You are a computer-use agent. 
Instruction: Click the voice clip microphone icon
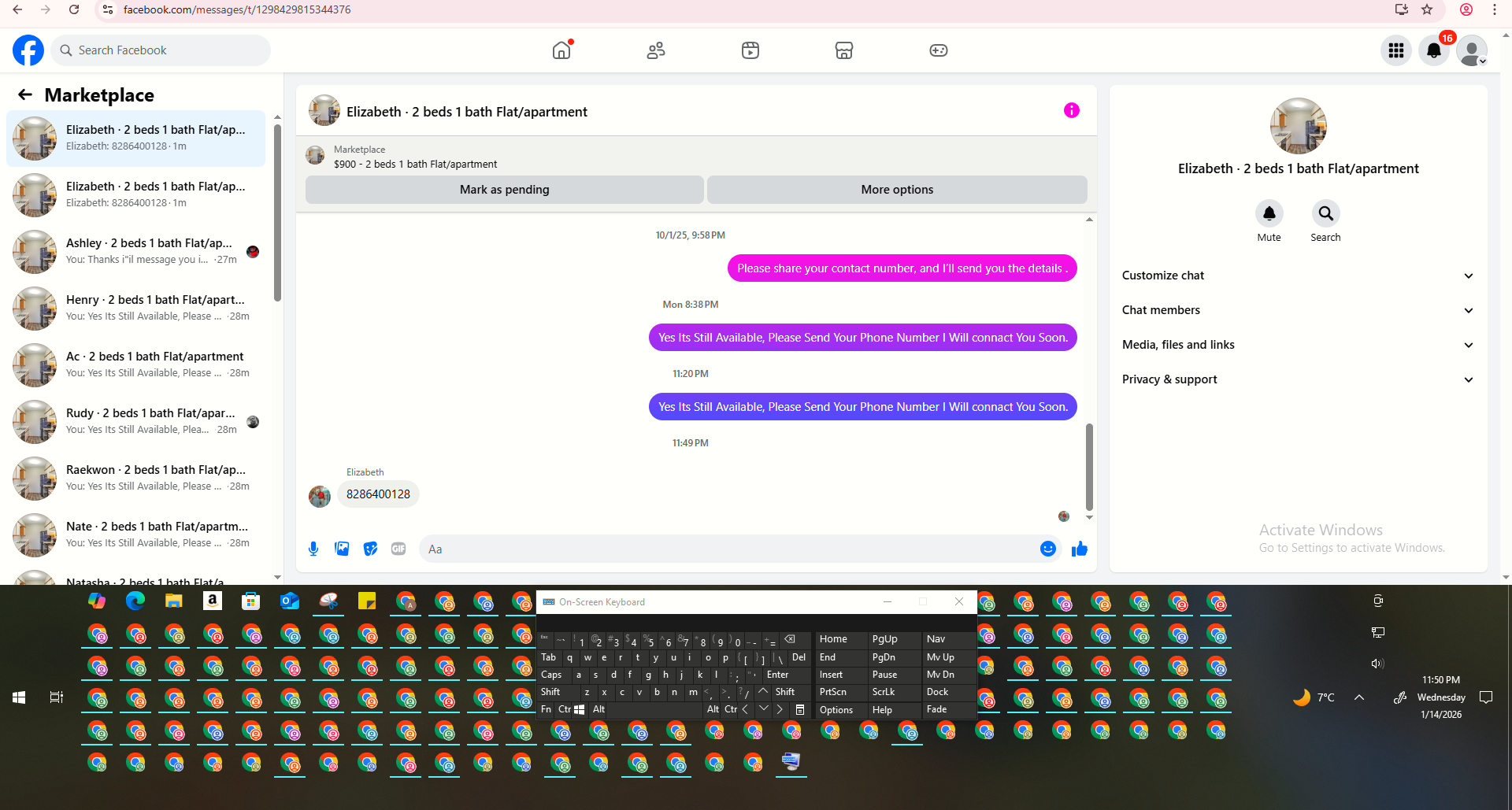[x=313, y=549]
